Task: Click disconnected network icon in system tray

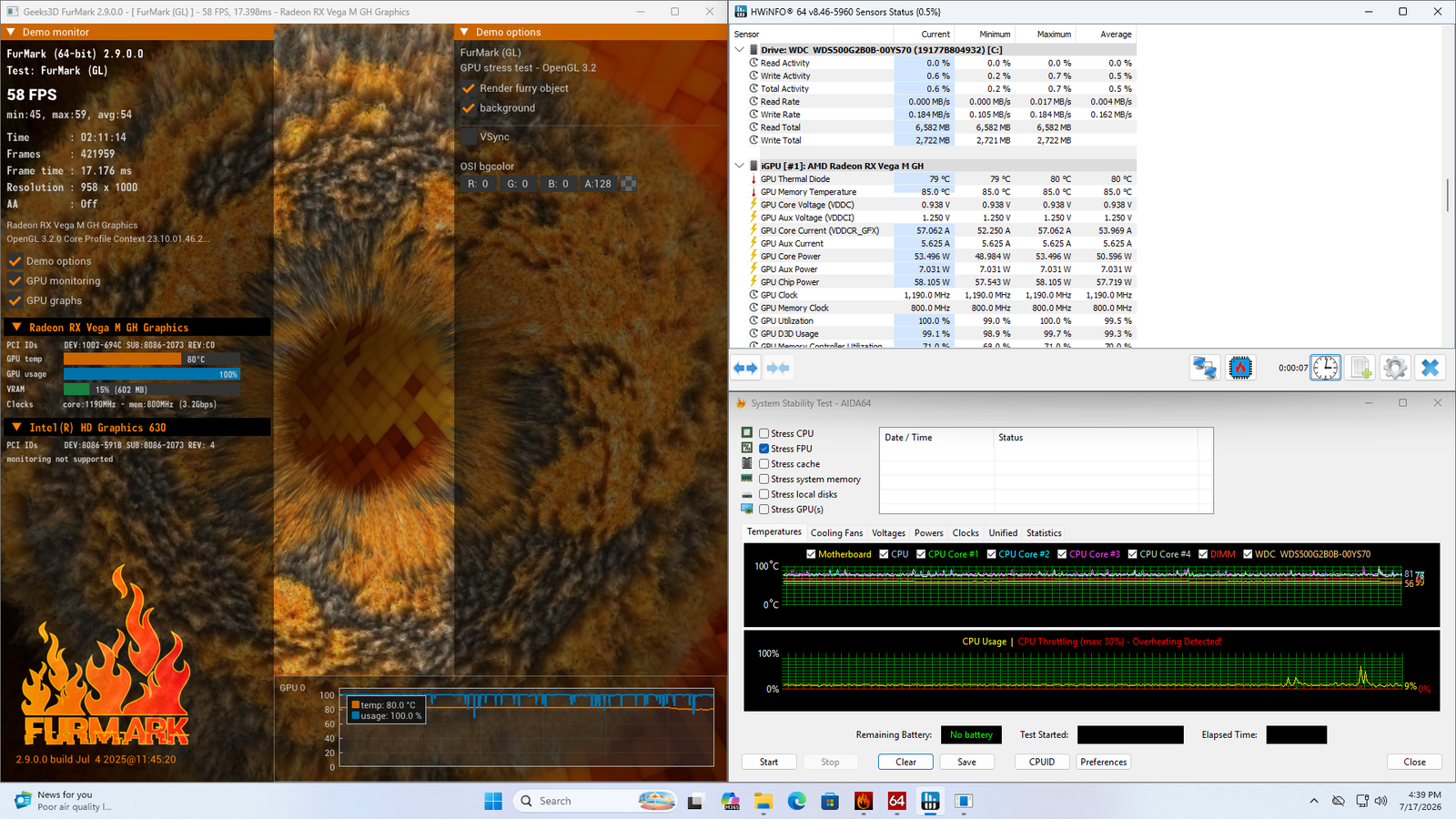Action: 1339,801
